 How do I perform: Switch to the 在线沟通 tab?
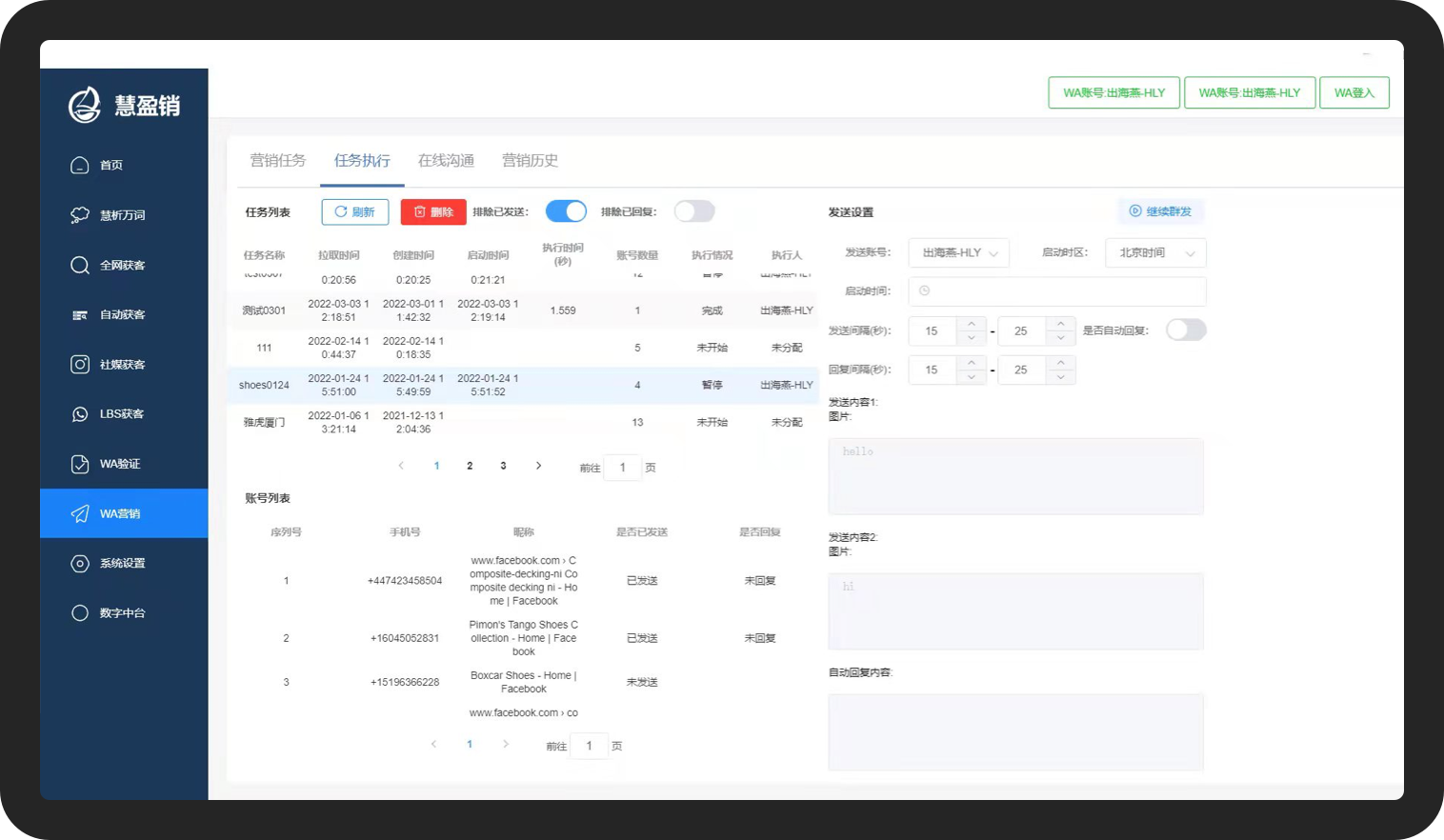point(446,160)
